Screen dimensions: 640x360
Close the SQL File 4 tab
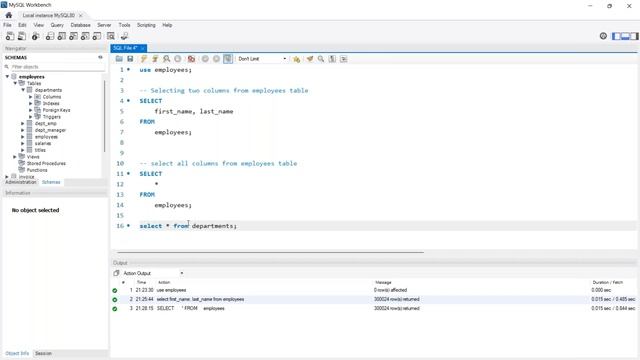tap(143, 48)
